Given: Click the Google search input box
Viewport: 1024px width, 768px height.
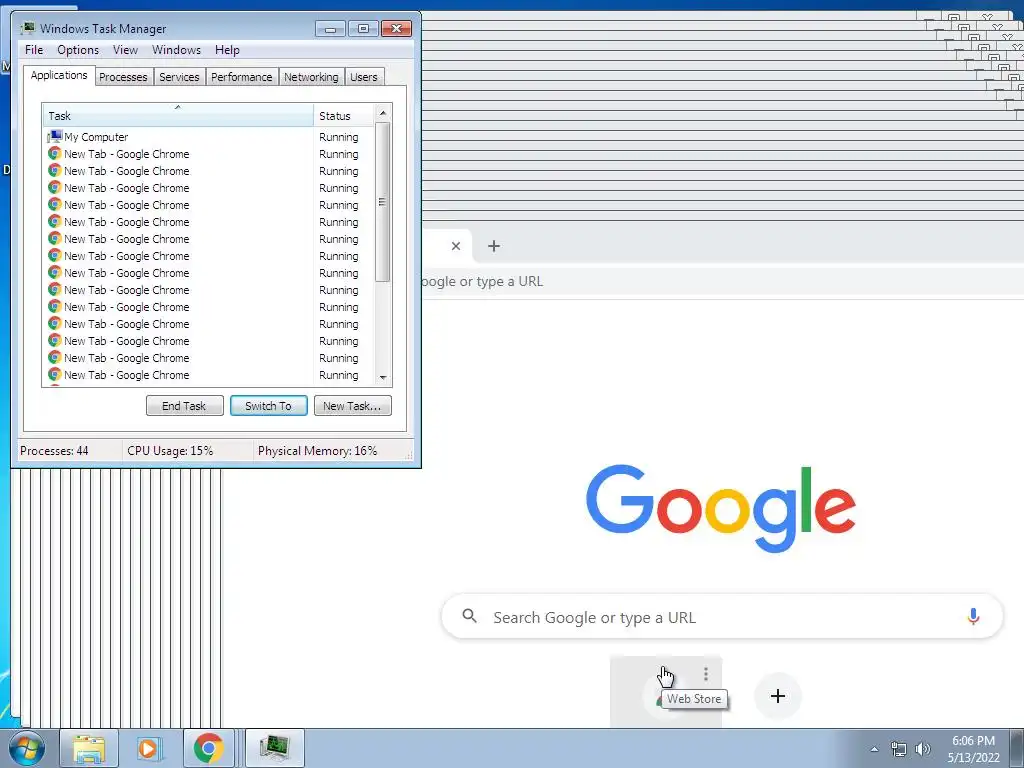Looking at the screenshot, I should (722, 616).
